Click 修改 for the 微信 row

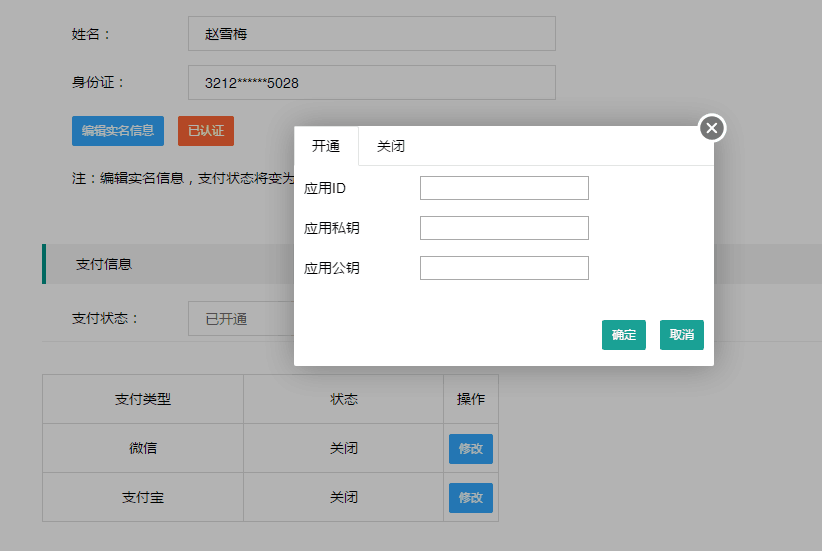tap(470, 449)
